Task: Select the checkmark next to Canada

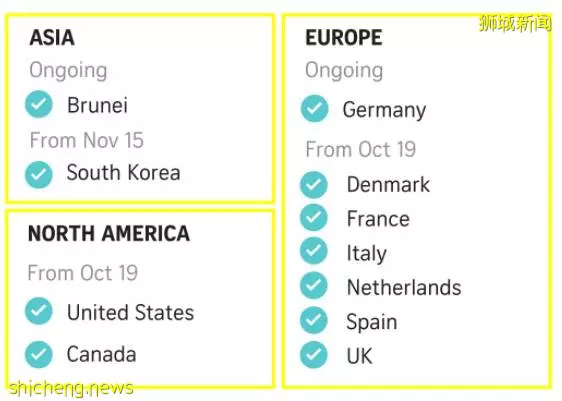Action: pyautogui.click(x=39, y=354)
